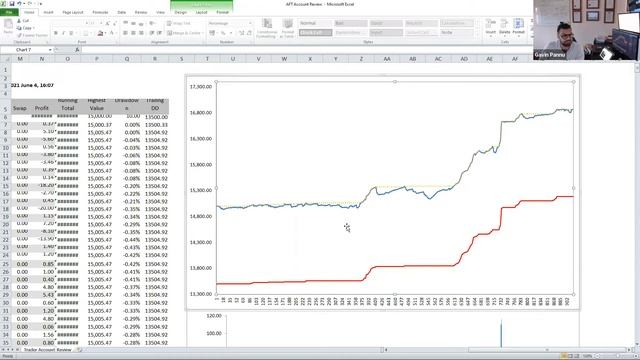This screenshot has width=640, height=360.
Task: Click the Align Right icon
Action: pyautogui.click(x=141, y=33)
